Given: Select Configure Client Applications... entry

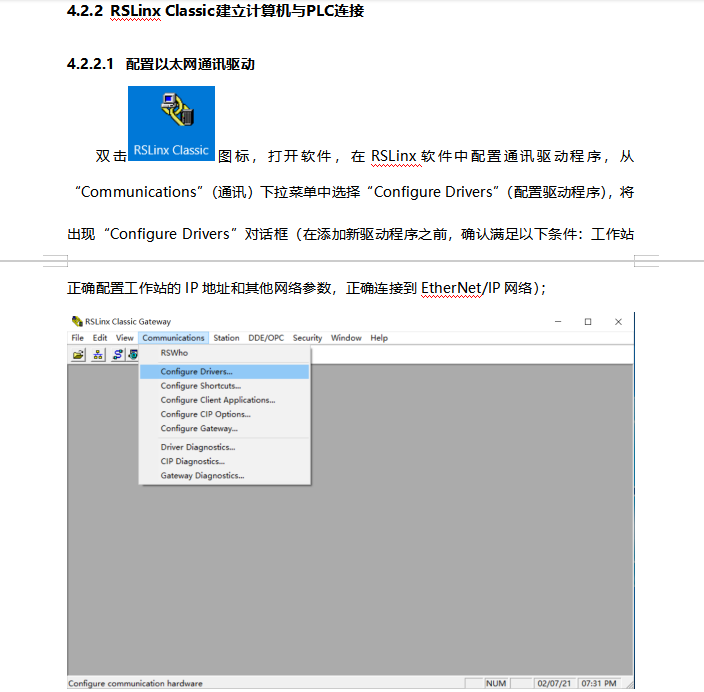Looking at the screenshot, I should (x=224, y=400).
